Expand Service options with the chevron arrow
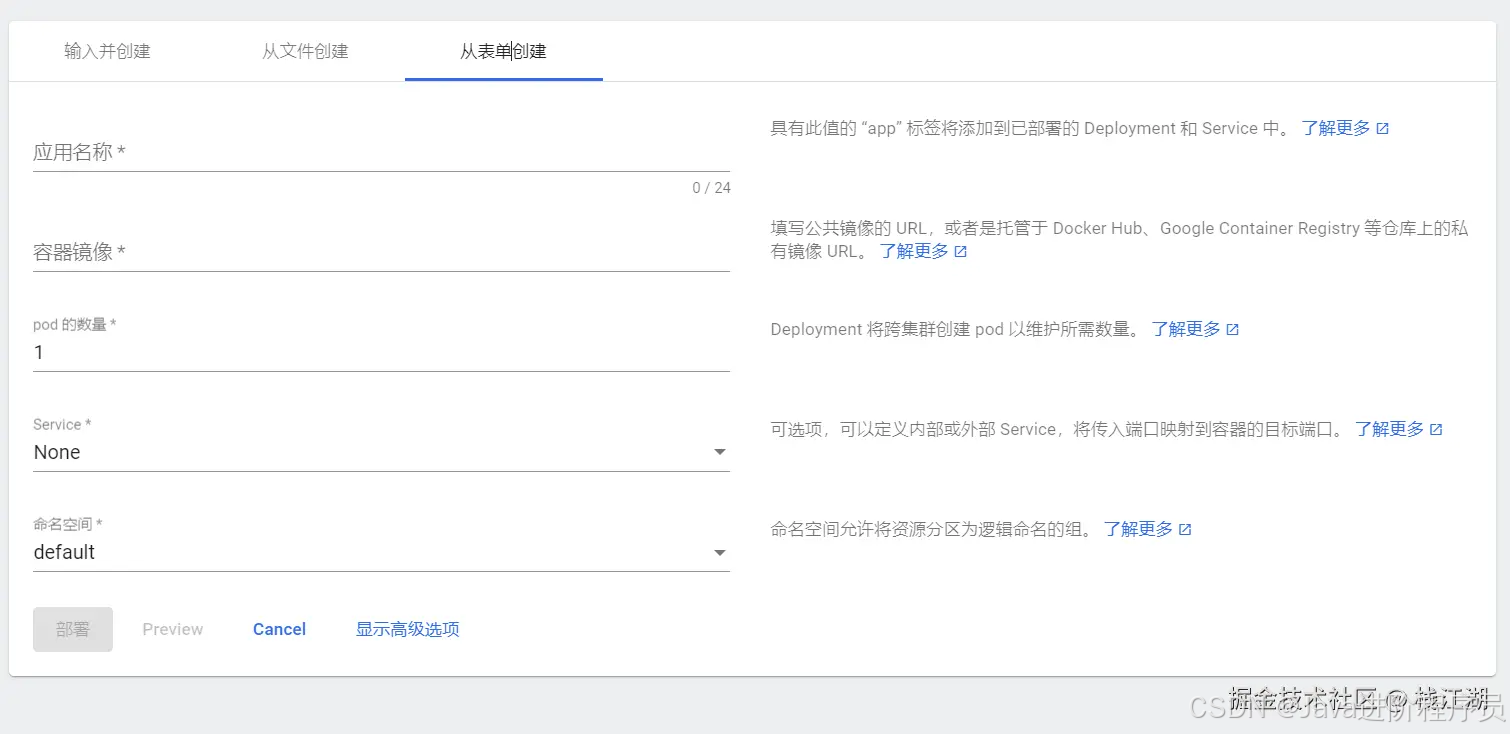The width and height of the screenshot is (1510, 734). [x=719, y=452]
